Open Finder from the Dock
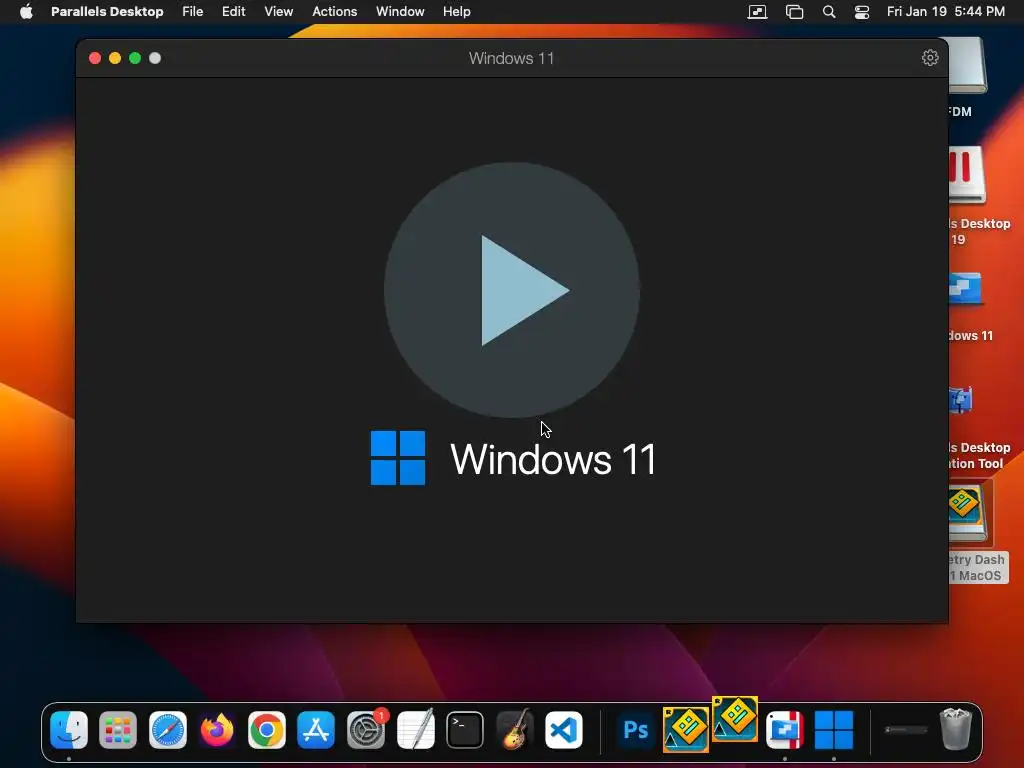This screenshot has height=768, width=1024. [69, 729]
